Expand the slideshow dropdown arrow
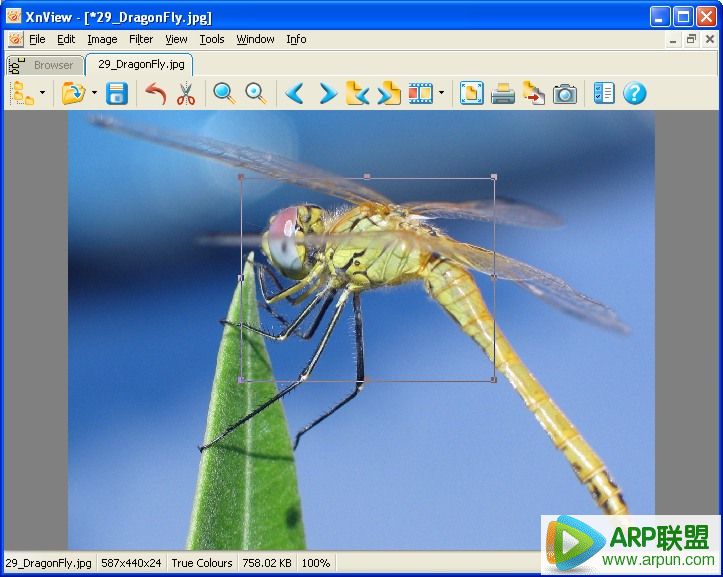723x577 pixels. point(441,93)
